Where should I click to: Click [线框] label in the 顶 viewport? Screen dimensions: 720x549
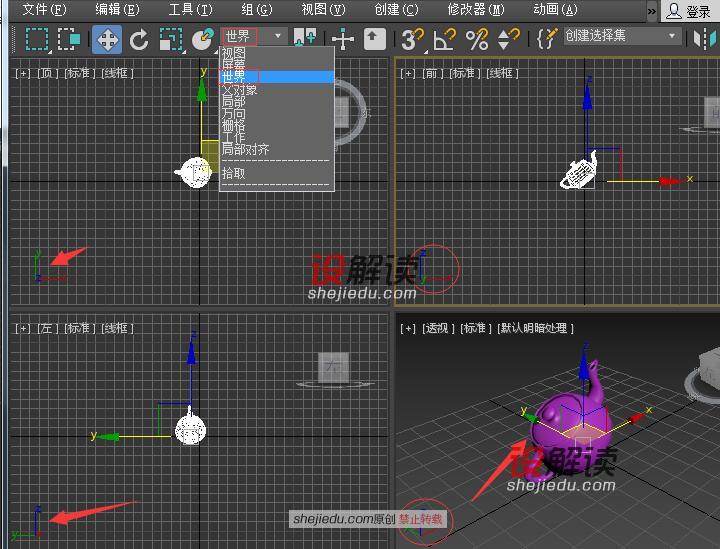point(118,73)
